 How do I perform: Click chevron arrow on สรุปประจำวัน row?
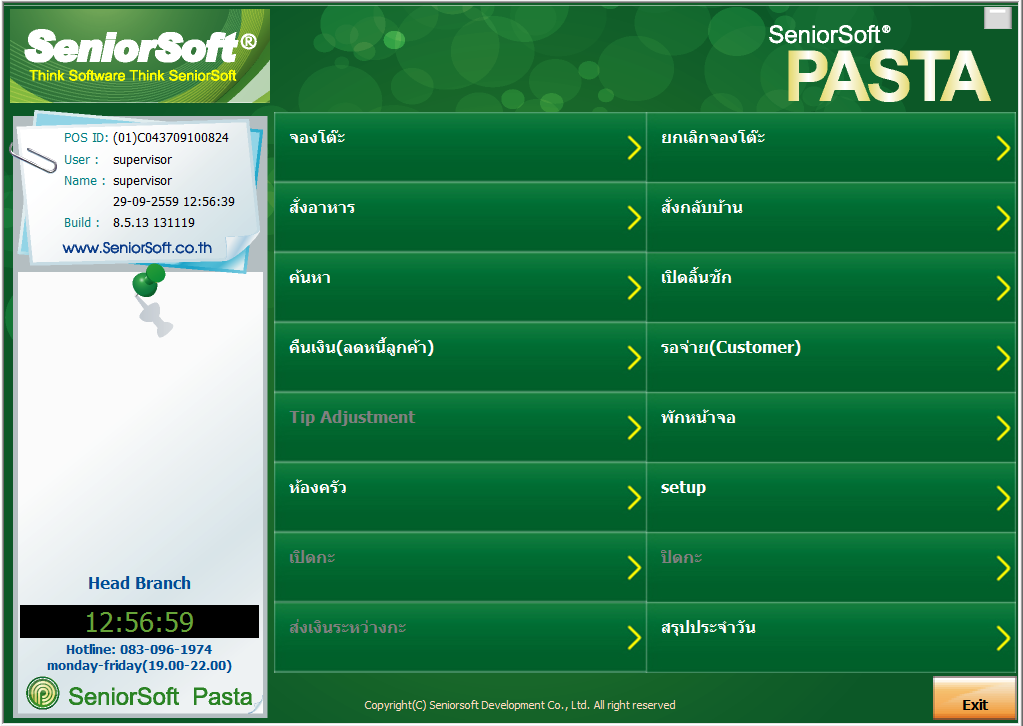click(1003, 638)
